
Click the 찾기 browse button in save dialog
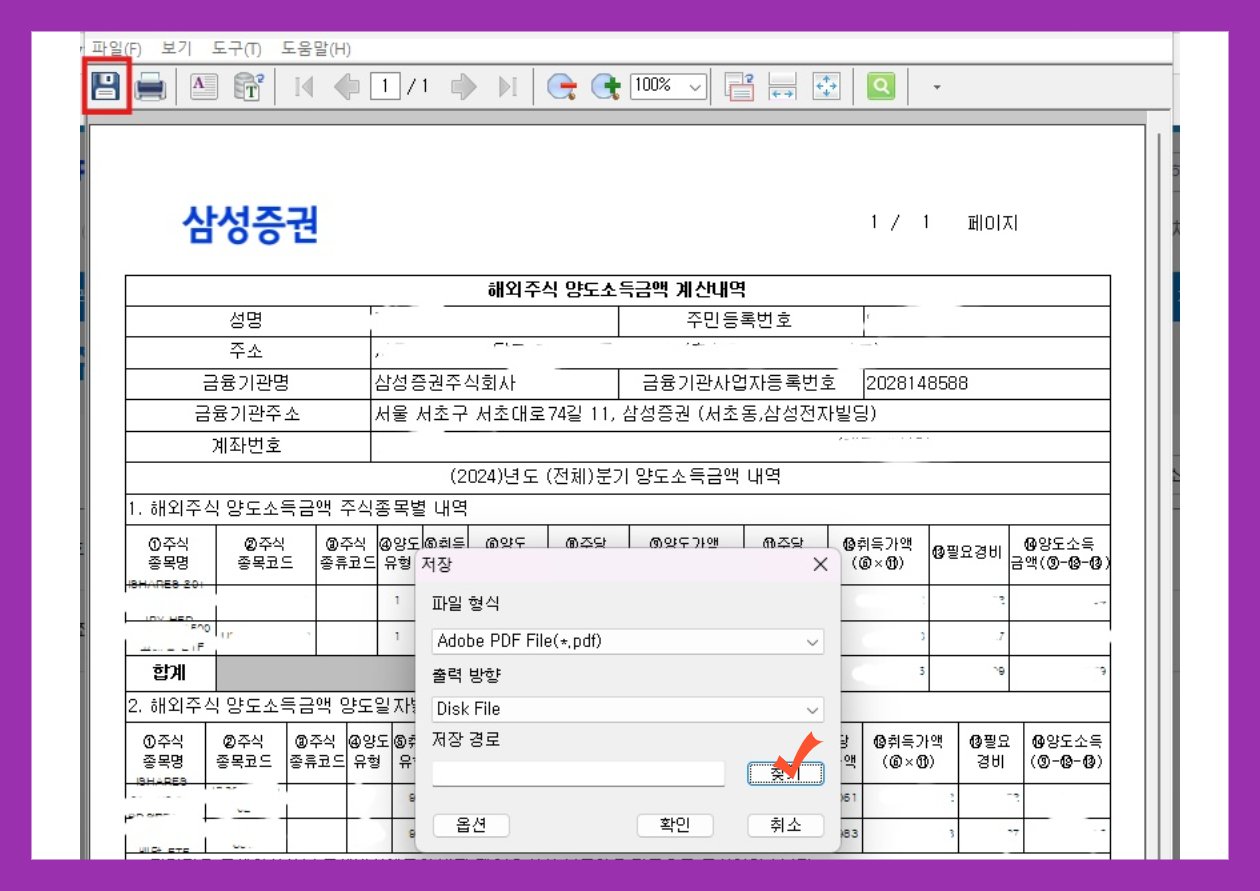click(786, 773)
